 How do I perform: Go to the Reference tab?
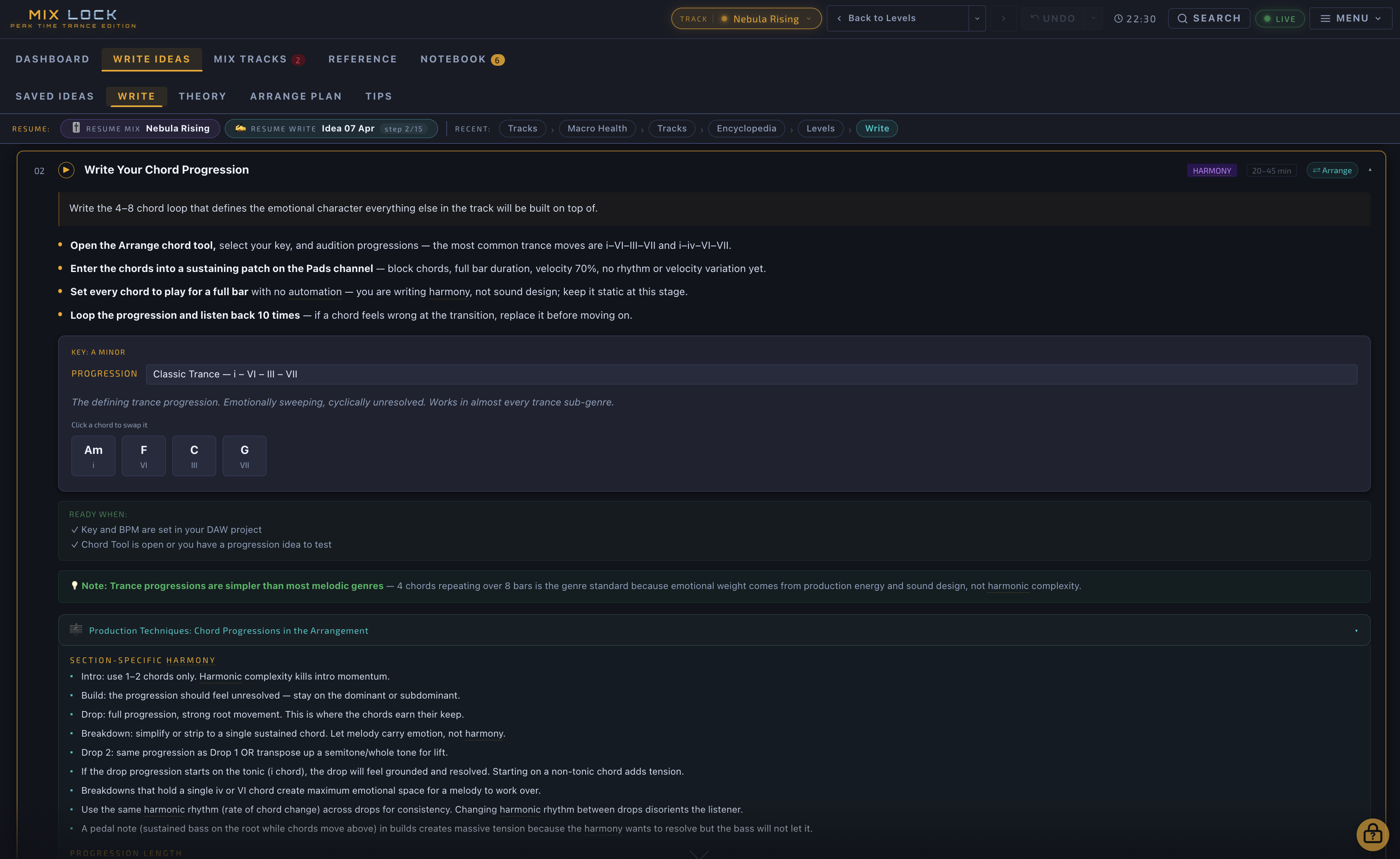tap(362, 59)
